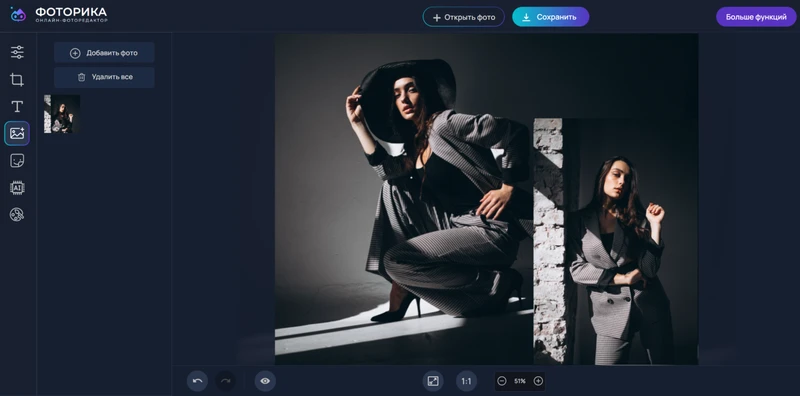Toggle the eye preview of original
The height and width of the screenshot is (396, 800).
[x=265, y=381]
